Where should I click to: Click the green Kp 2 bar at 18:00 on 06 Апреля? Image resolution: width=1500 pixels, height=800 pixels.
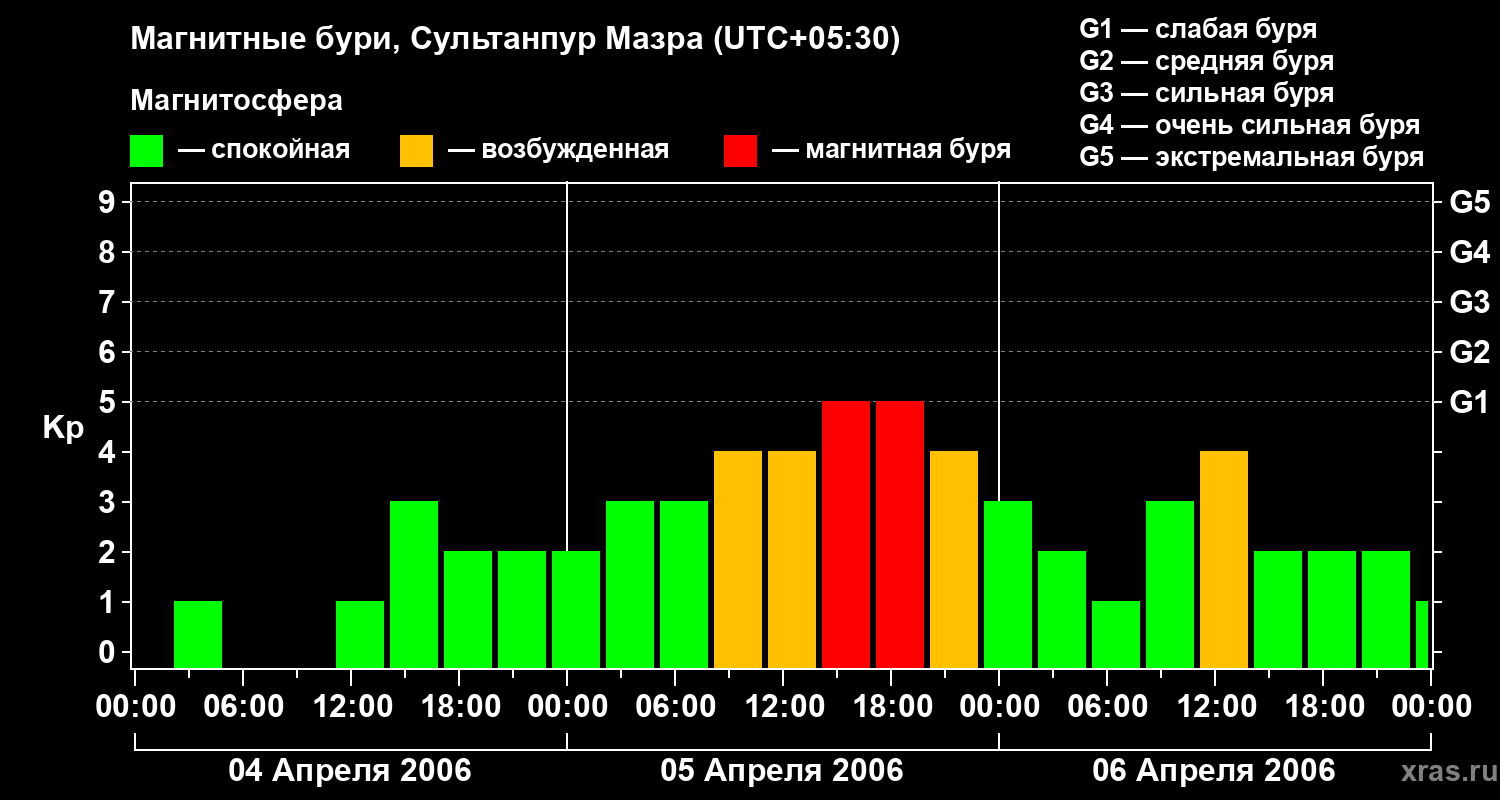(x=1332, y=609)
